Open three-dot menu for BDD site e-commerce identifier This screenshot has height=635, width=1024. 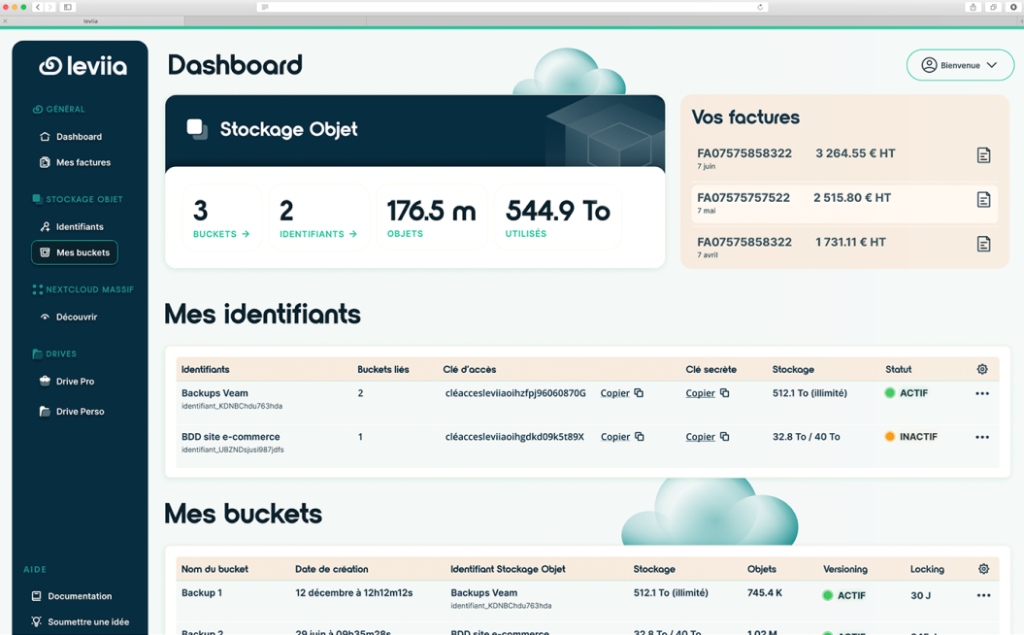pyautogui.click(x=982, y=437)
